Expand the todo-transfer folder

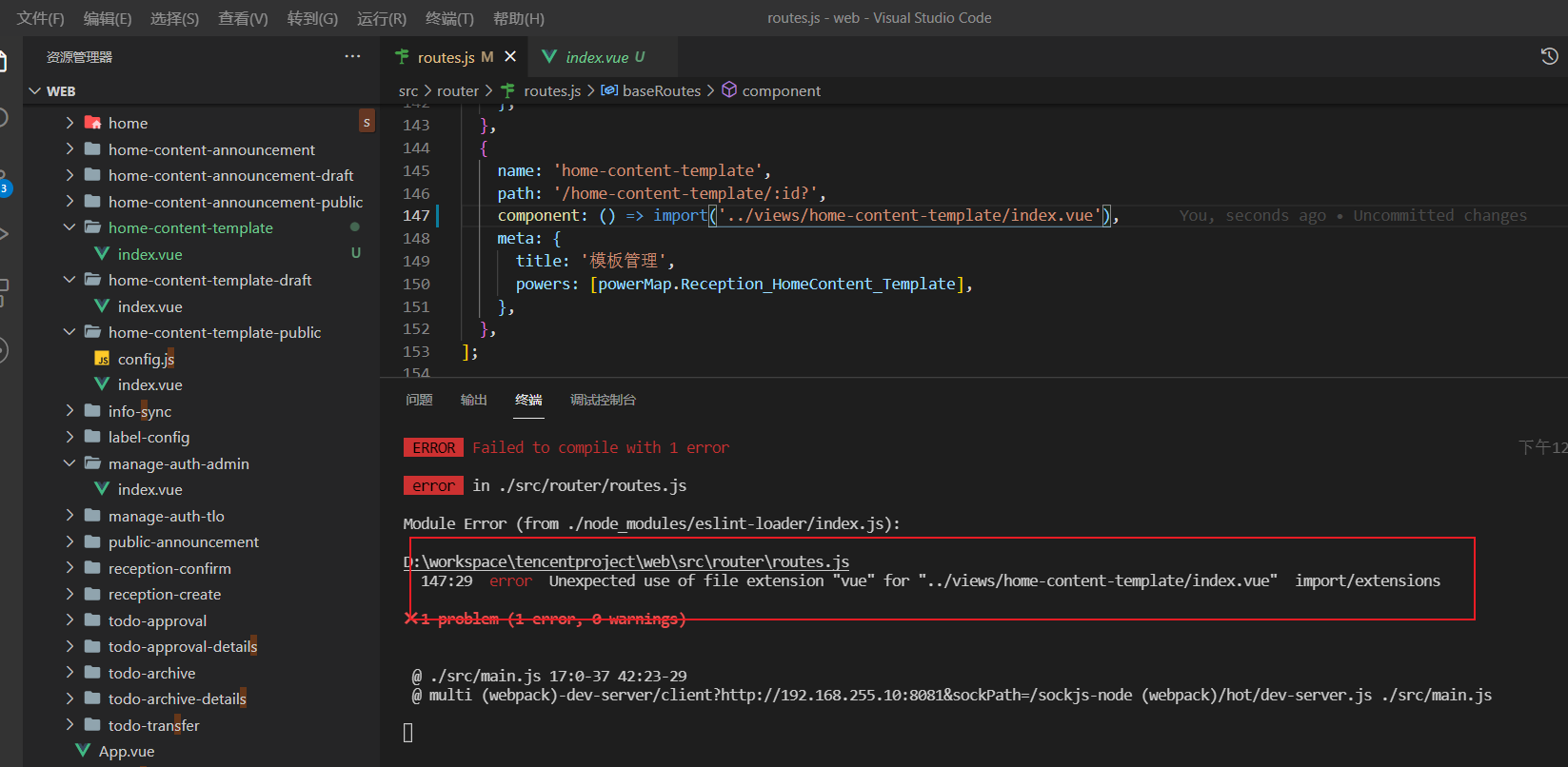click(x=69, y=725)
